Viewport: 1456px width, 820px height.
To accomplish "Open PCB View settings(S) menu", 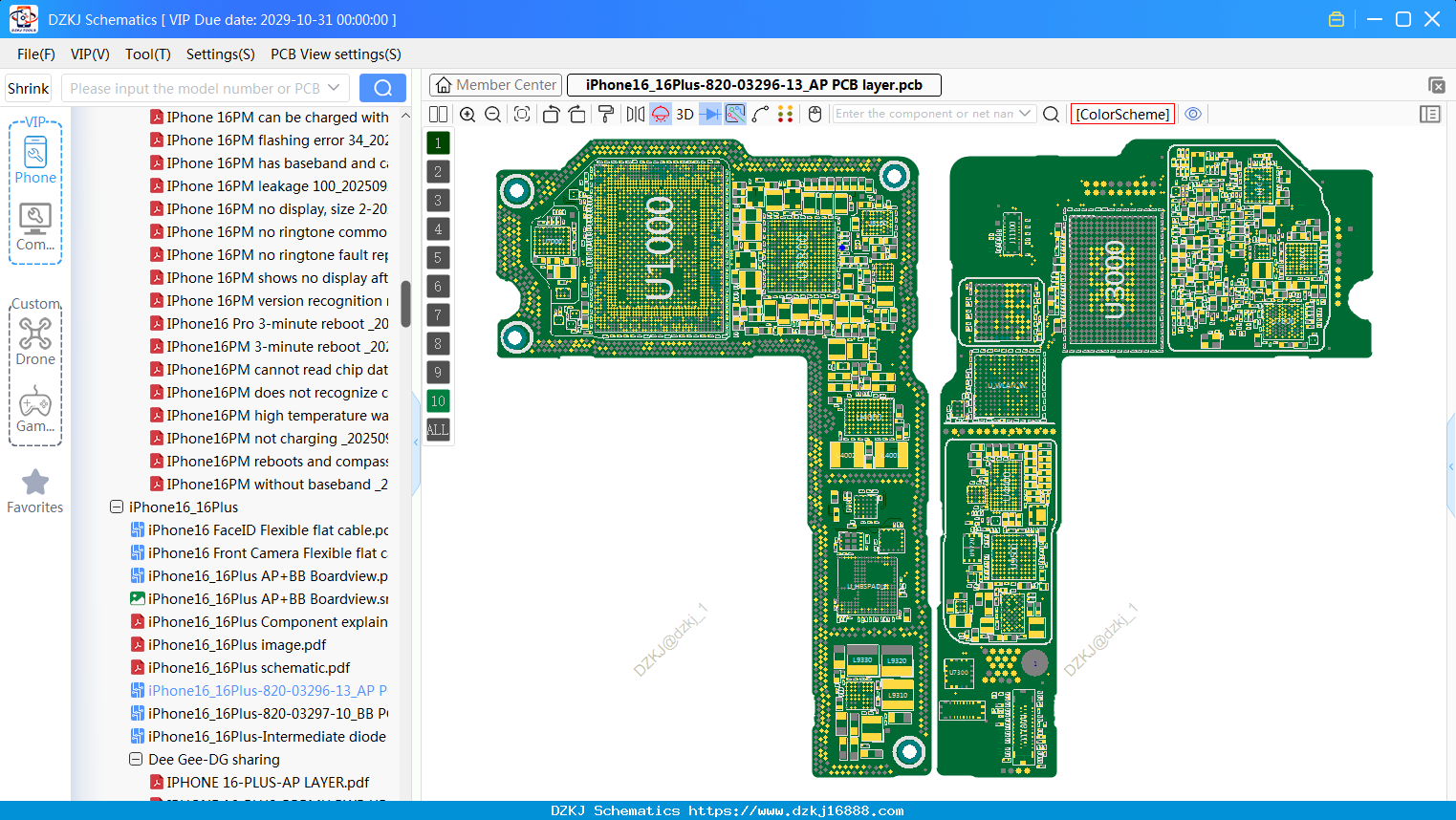I will (x=336, y=54).
